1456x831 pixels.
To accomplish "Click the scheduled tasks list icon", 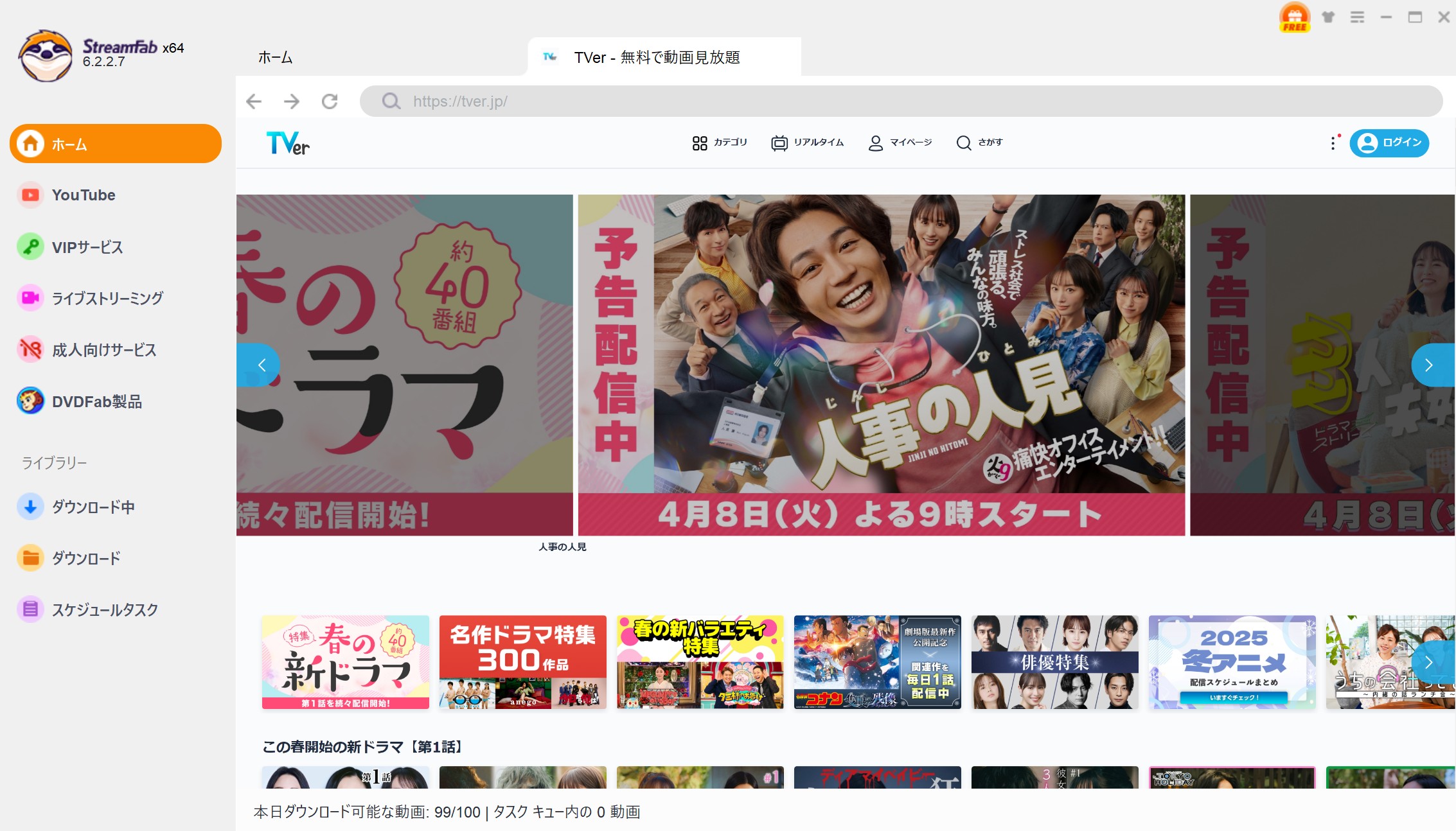I will click(x=30, y=609).
